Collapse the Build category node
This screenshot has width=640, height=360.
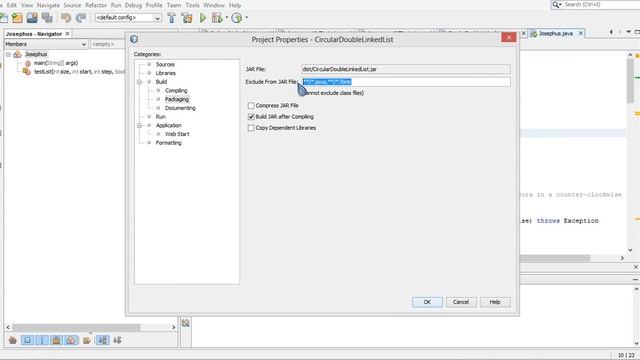coord(139,82)
